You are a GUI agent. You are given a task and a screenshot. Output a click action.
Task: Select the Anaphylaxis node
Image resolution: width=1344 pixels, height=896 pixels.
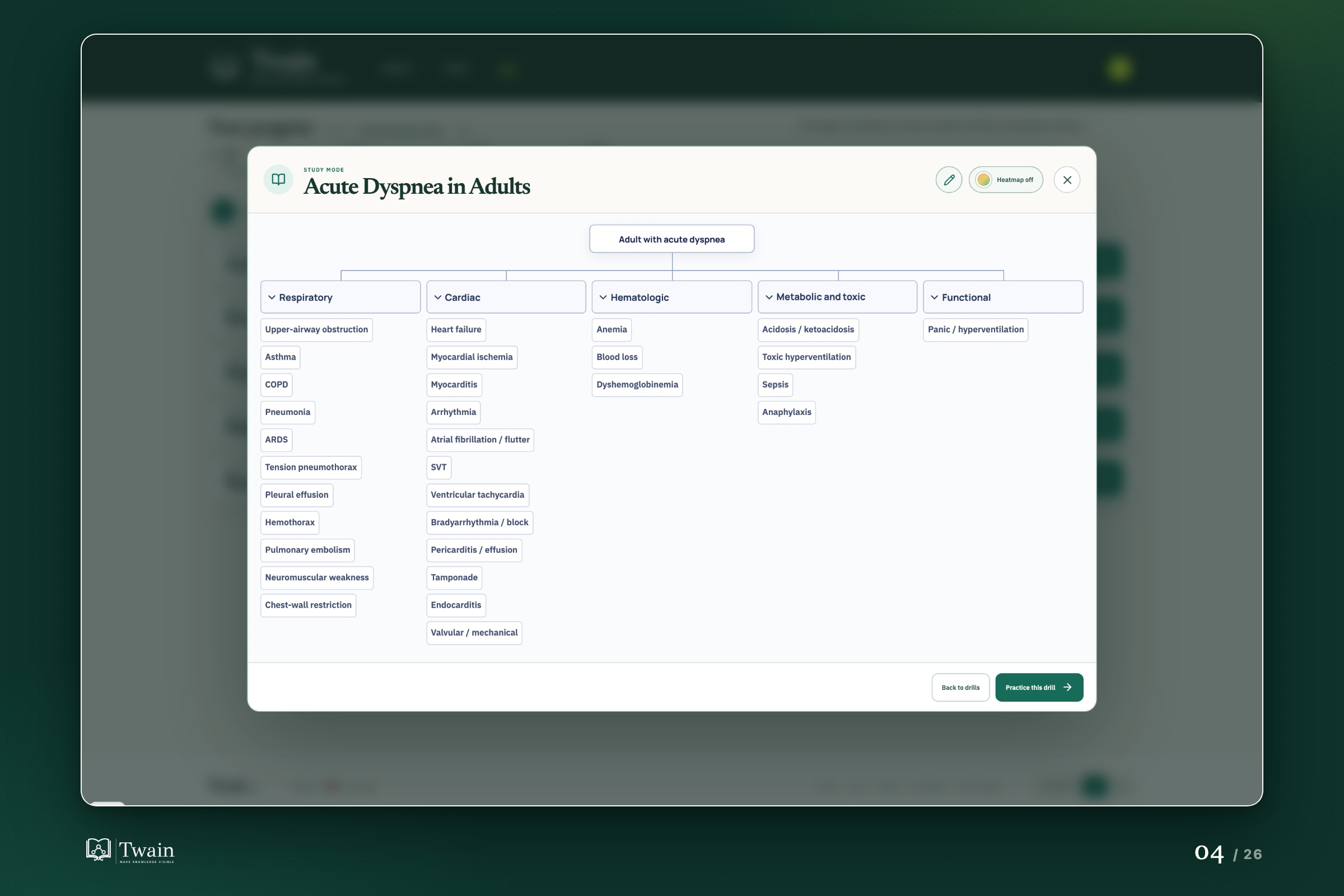787,412
